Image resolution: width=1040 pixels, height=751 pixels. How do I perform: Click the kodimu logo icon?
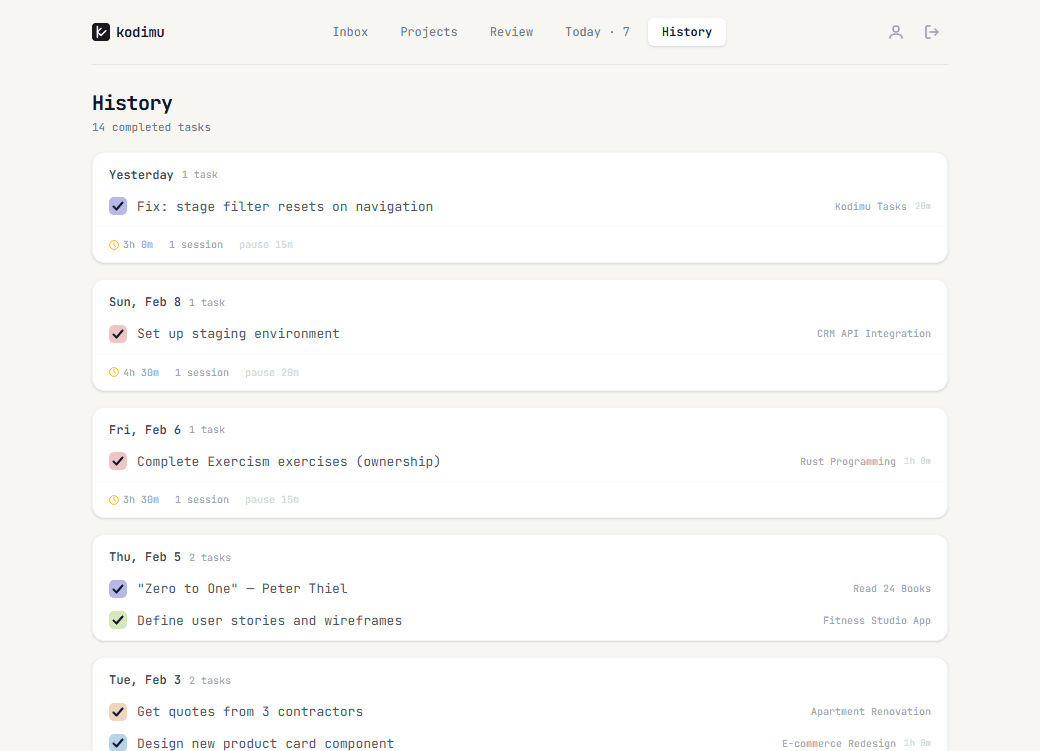coord(100,31)
